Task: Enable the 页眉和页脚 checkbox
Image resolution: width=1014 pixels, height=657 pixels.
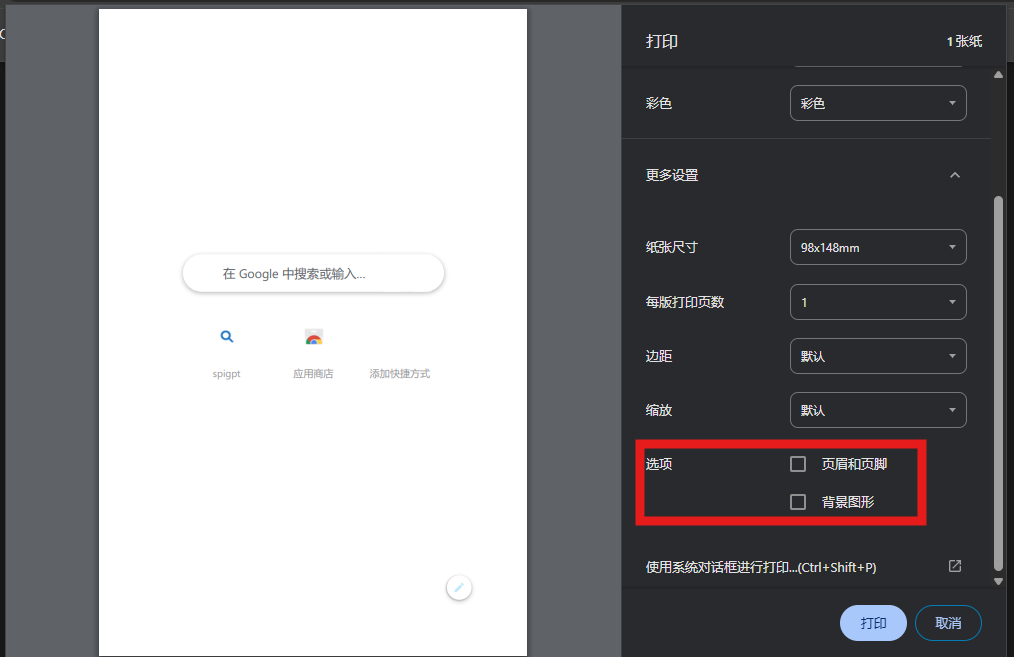Action: pos(798,464)
